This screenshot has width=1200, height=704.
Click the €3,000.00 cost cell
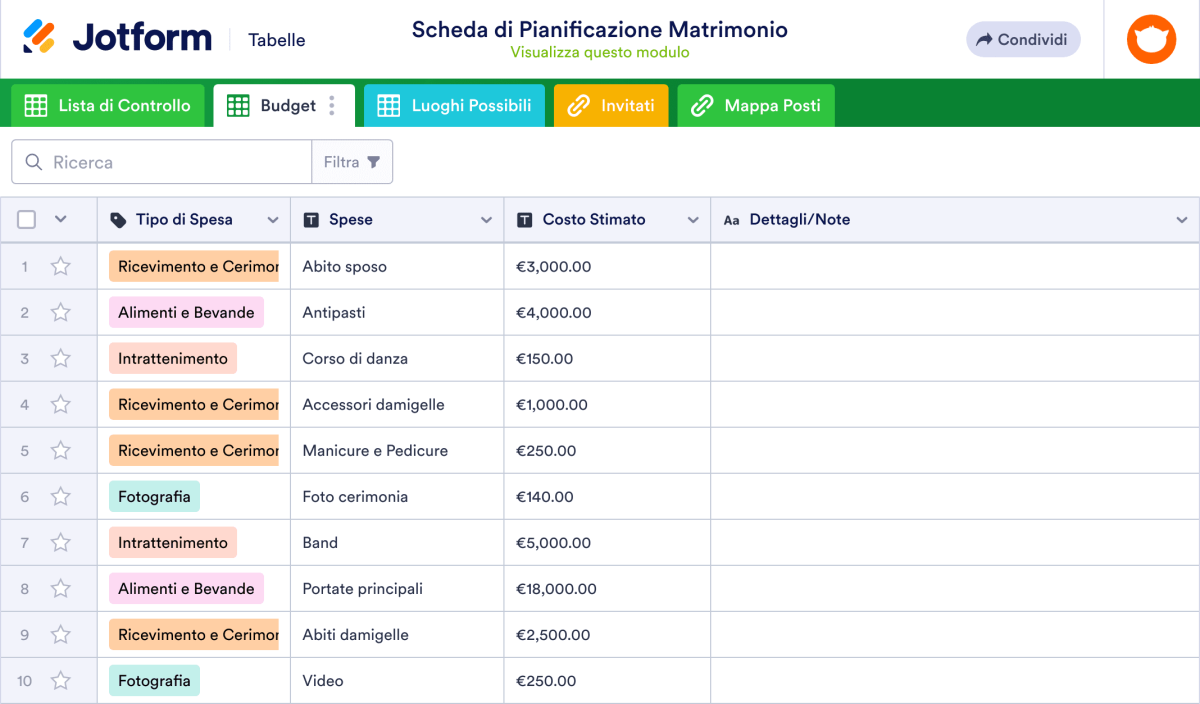[607, 266]
